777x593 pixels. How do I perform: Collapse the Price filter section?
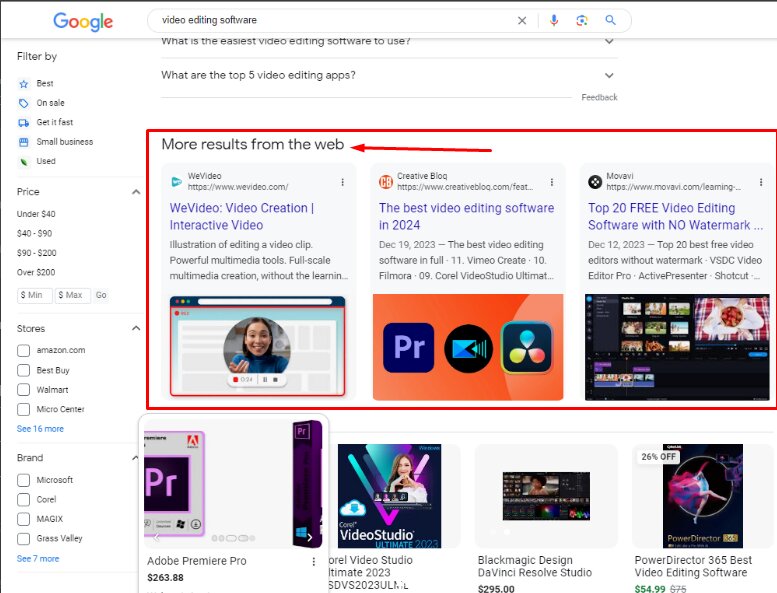(x=136, y=191)
